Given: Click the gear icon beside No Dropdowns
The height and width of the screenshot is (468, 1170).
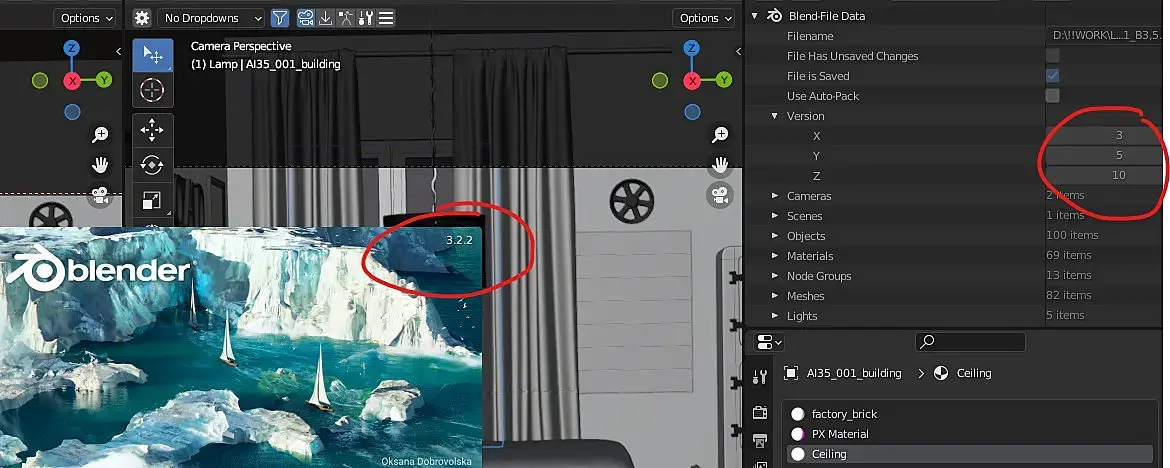Looking at the screenshot, I should (x=142, y=18).
